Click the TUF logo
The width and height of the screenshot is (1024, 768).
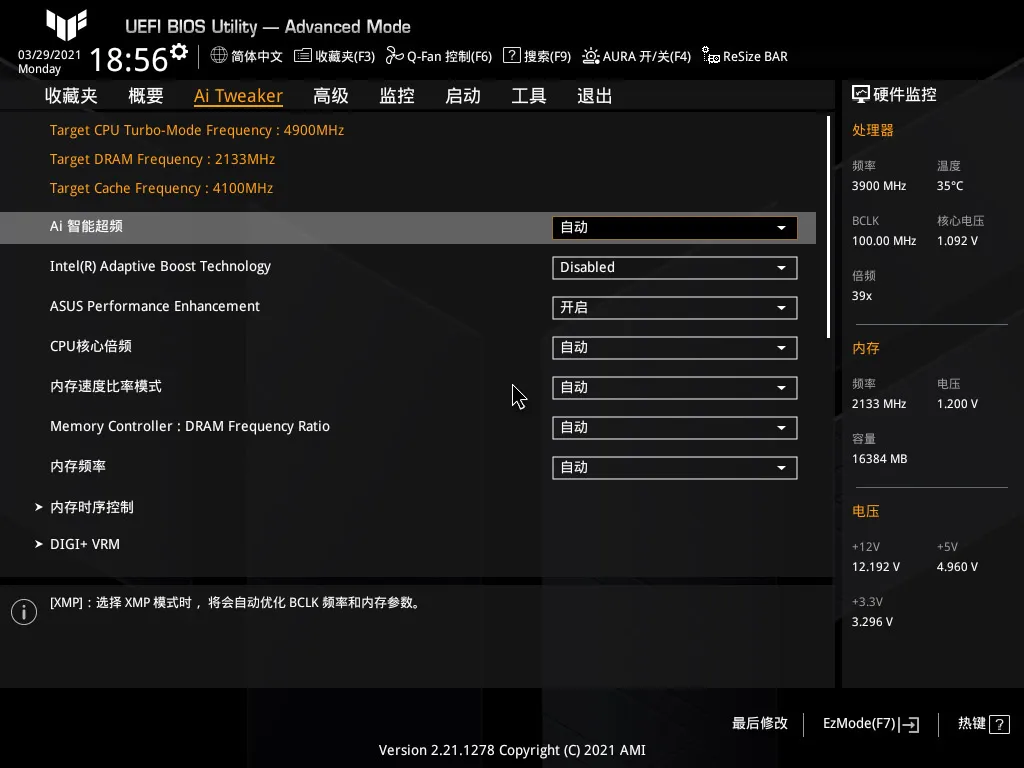(x=66, y=25)
